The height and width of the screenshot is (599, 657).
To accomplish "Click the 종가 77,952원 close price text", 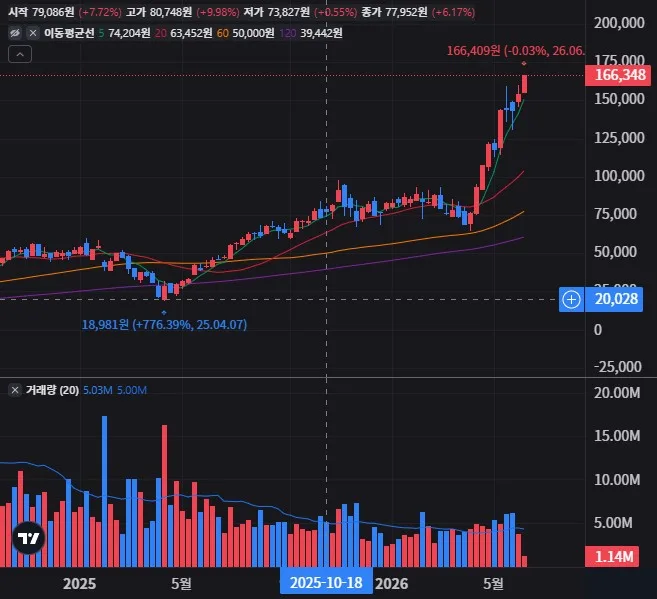I will [x=394, y=12].
